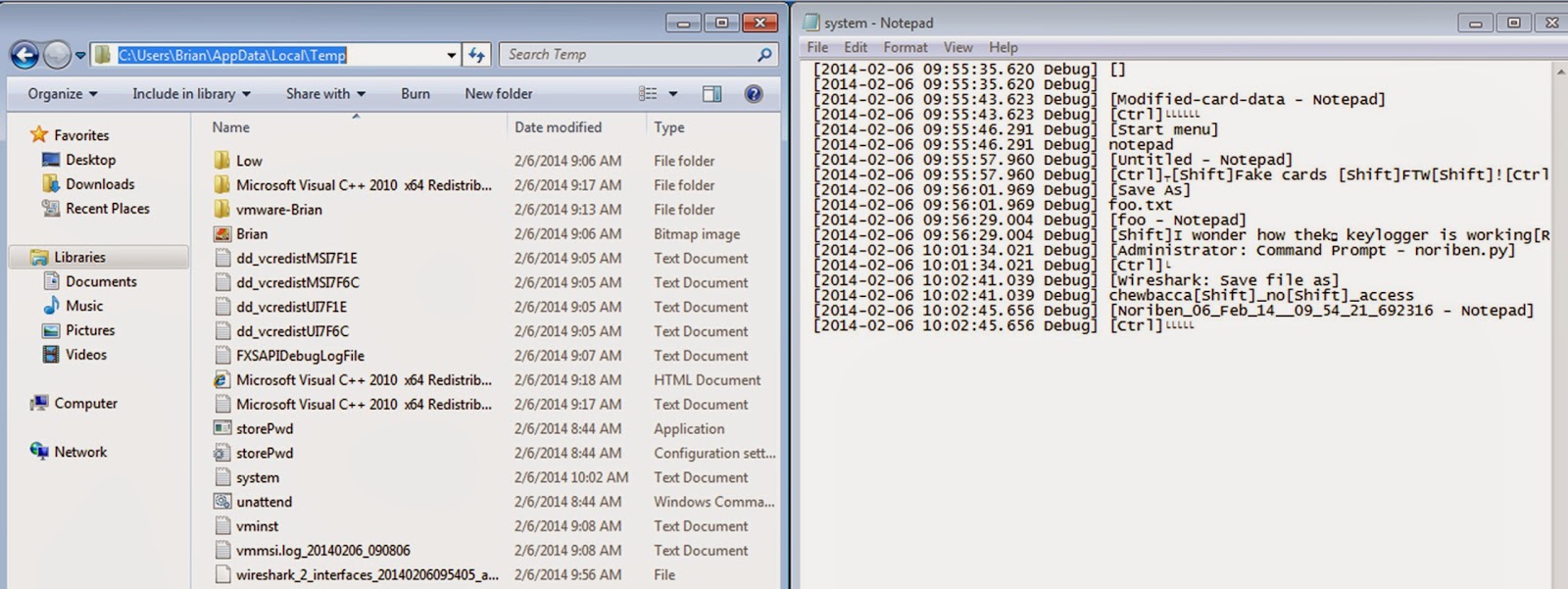Click the Burn toolbar button
Image resolution: width=1568 pixels, height=589 pixels.
point(416,94)
